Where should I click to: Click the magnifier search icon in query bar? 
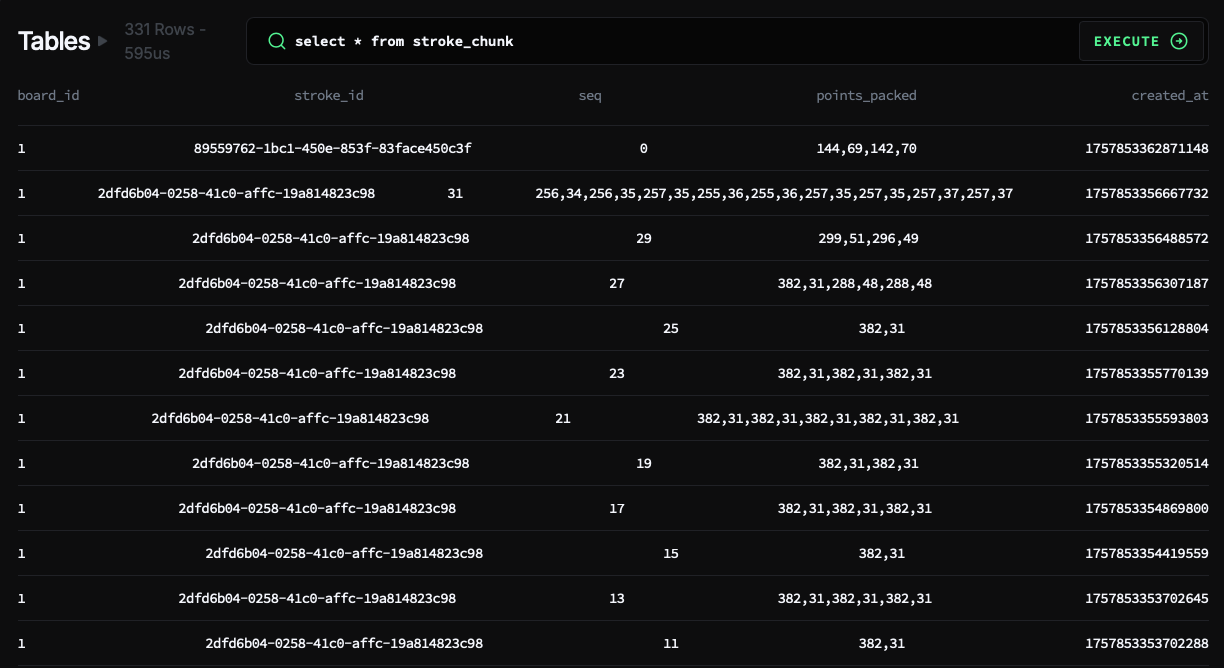click(276, 41)
